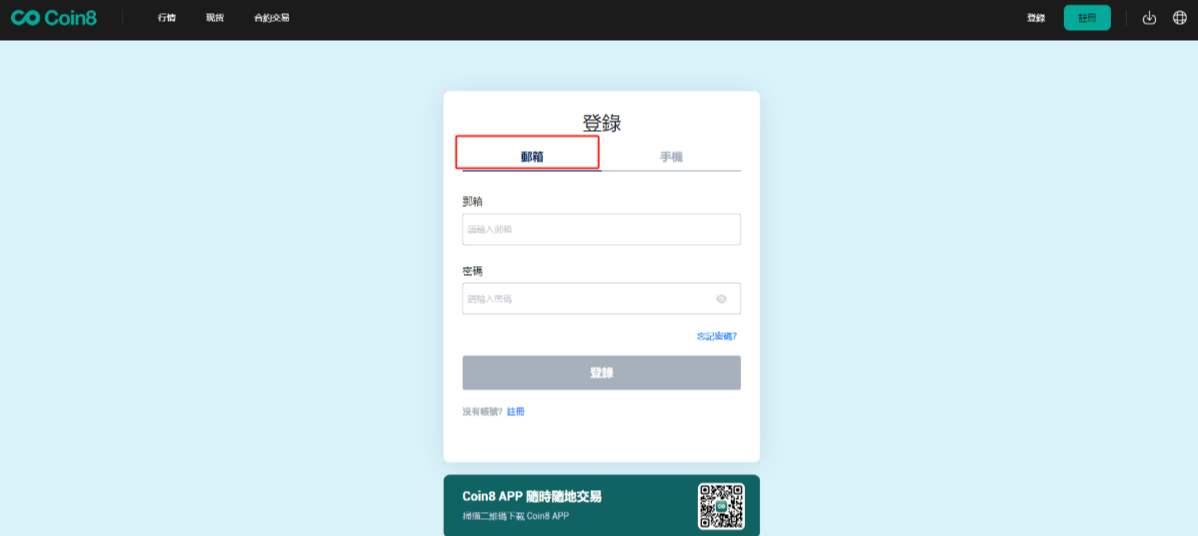Viewport: 1198px width, 536px height.
Task: Focus the password input field
Action: click(x=601, y=299)
